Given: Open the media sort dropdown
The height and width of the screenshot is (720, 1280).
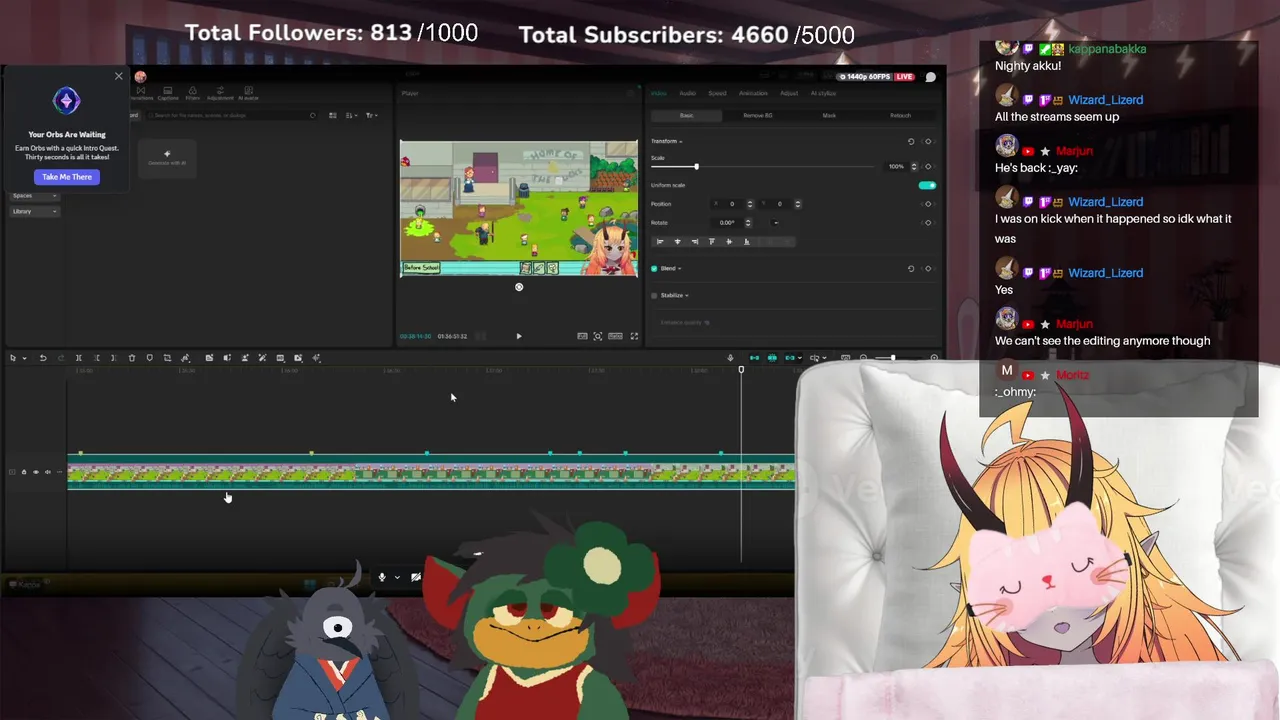Looking at the screenshot, I should pyautogui.click(x=351, y=115).
